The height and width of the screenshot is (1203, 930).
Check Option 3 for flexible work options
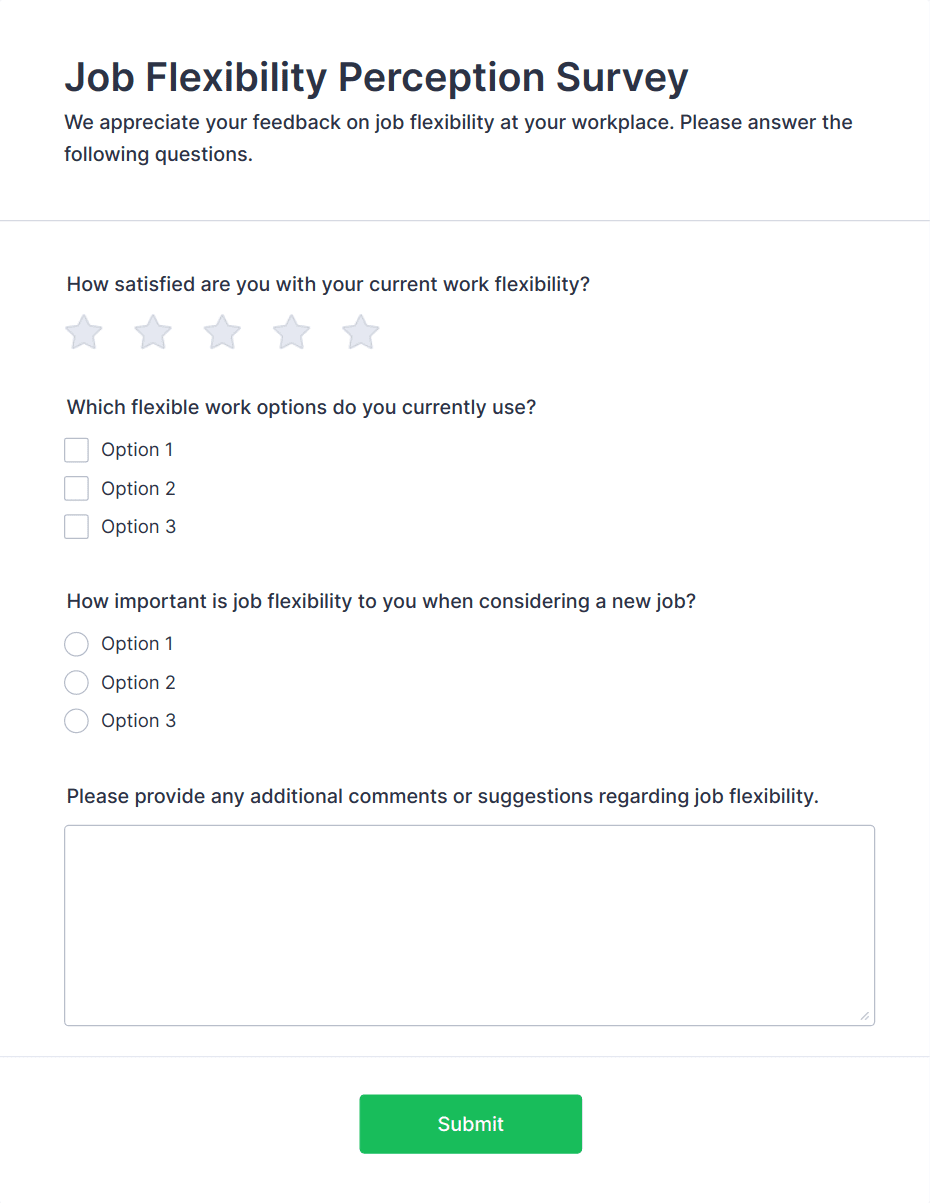coord(76,526)
